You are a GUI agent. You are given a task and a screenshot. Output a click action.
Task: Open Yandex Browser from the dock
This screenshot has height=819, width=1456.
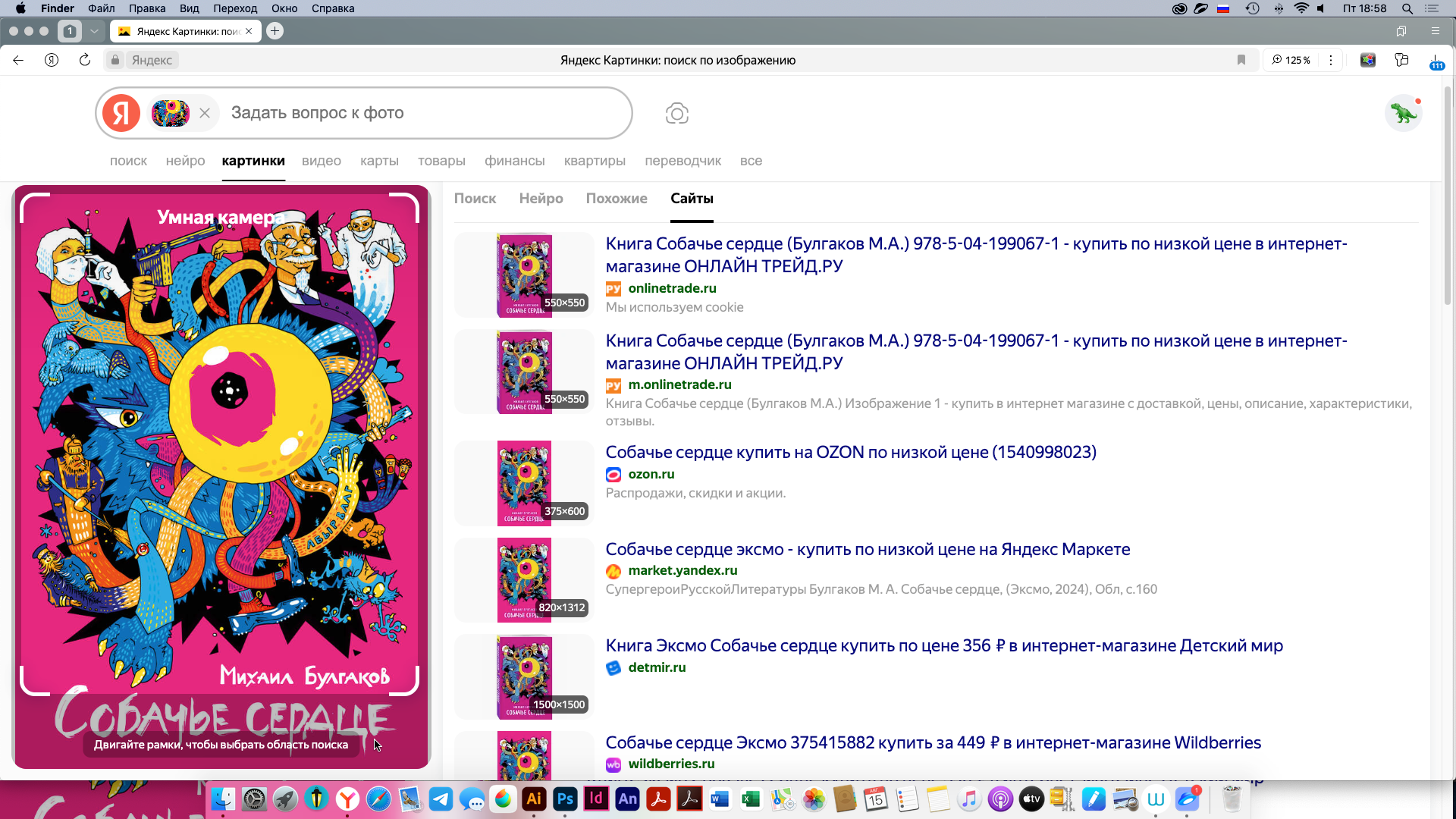click(347, 799)
